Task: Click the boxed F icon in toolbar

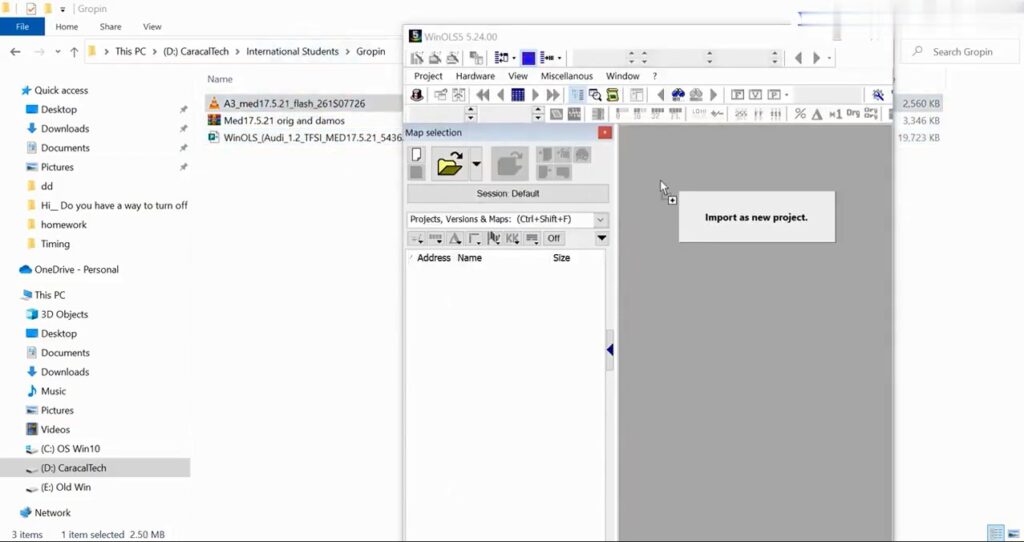Action: click(737, 95)
